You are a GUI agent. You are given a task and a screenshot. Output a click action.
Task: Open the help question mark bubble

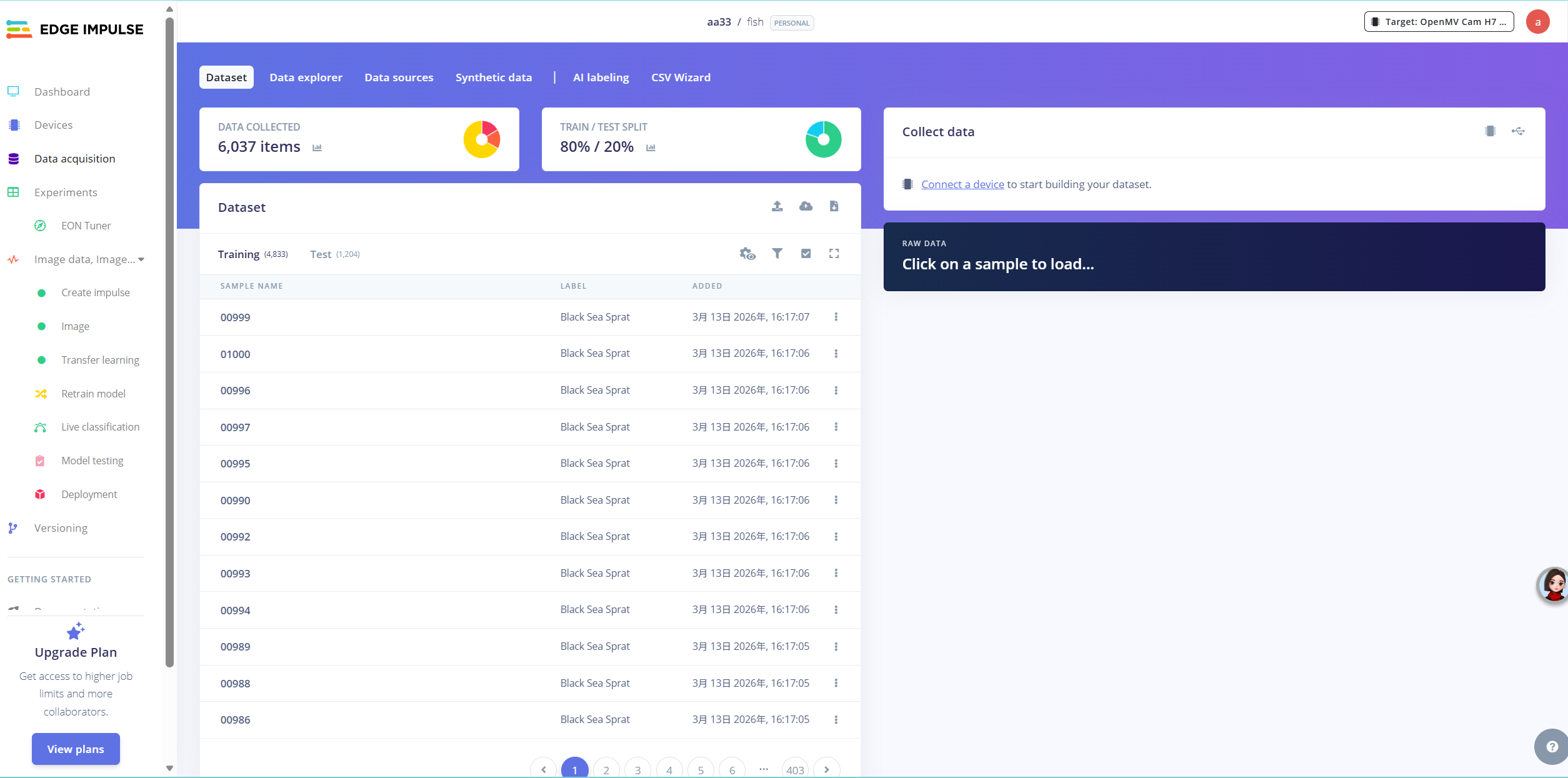[1552, 746]
